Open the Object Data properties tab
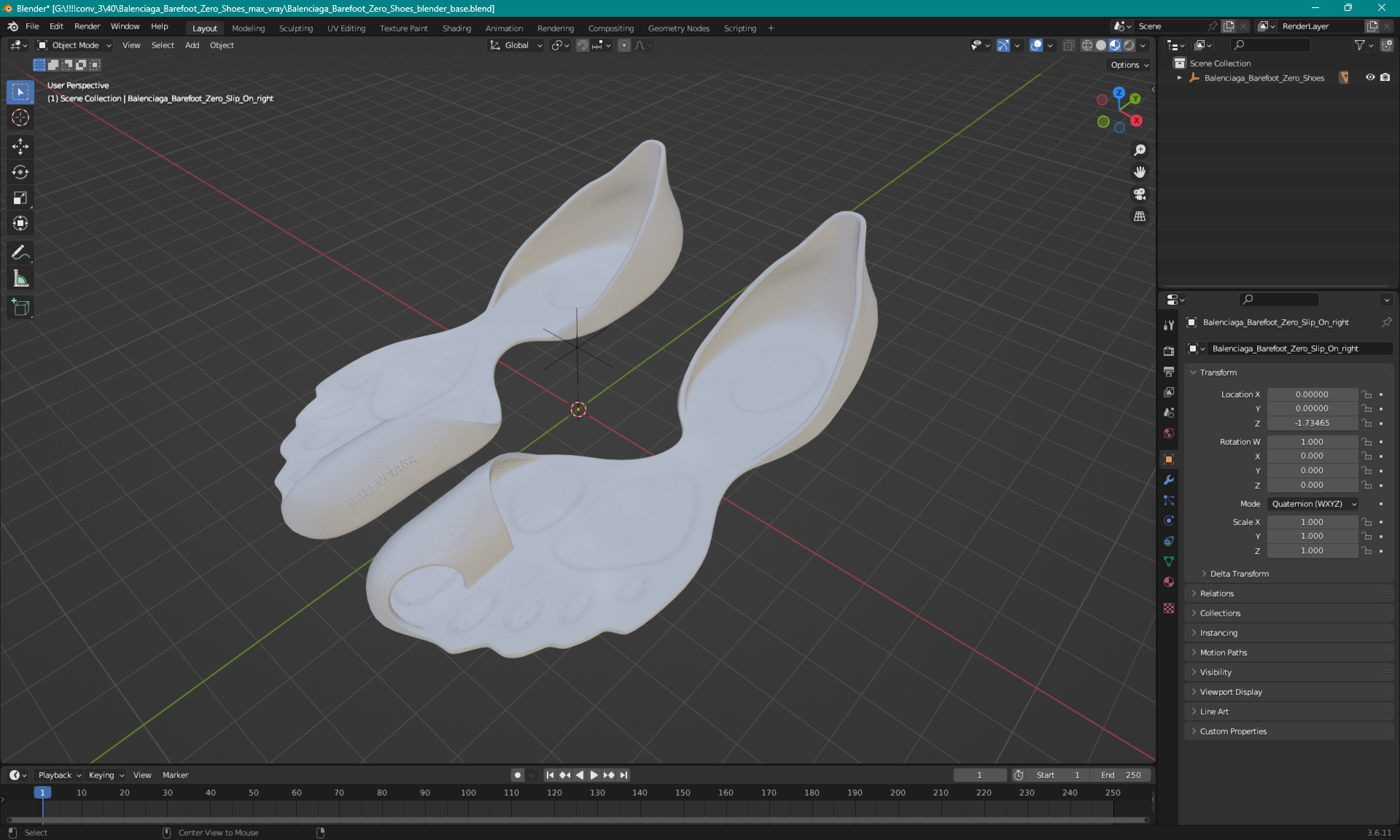This screenshot has width=1400, height=840. pyautogui.click(x=1169, y=561)
